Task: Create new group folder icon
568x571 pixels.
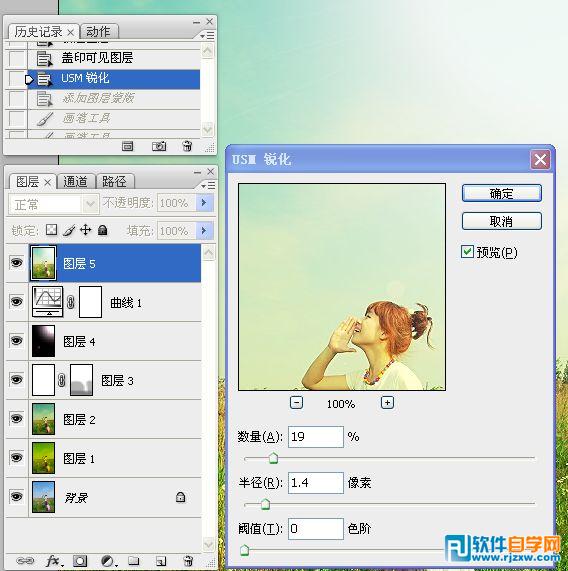Action: tap(133, 560)
